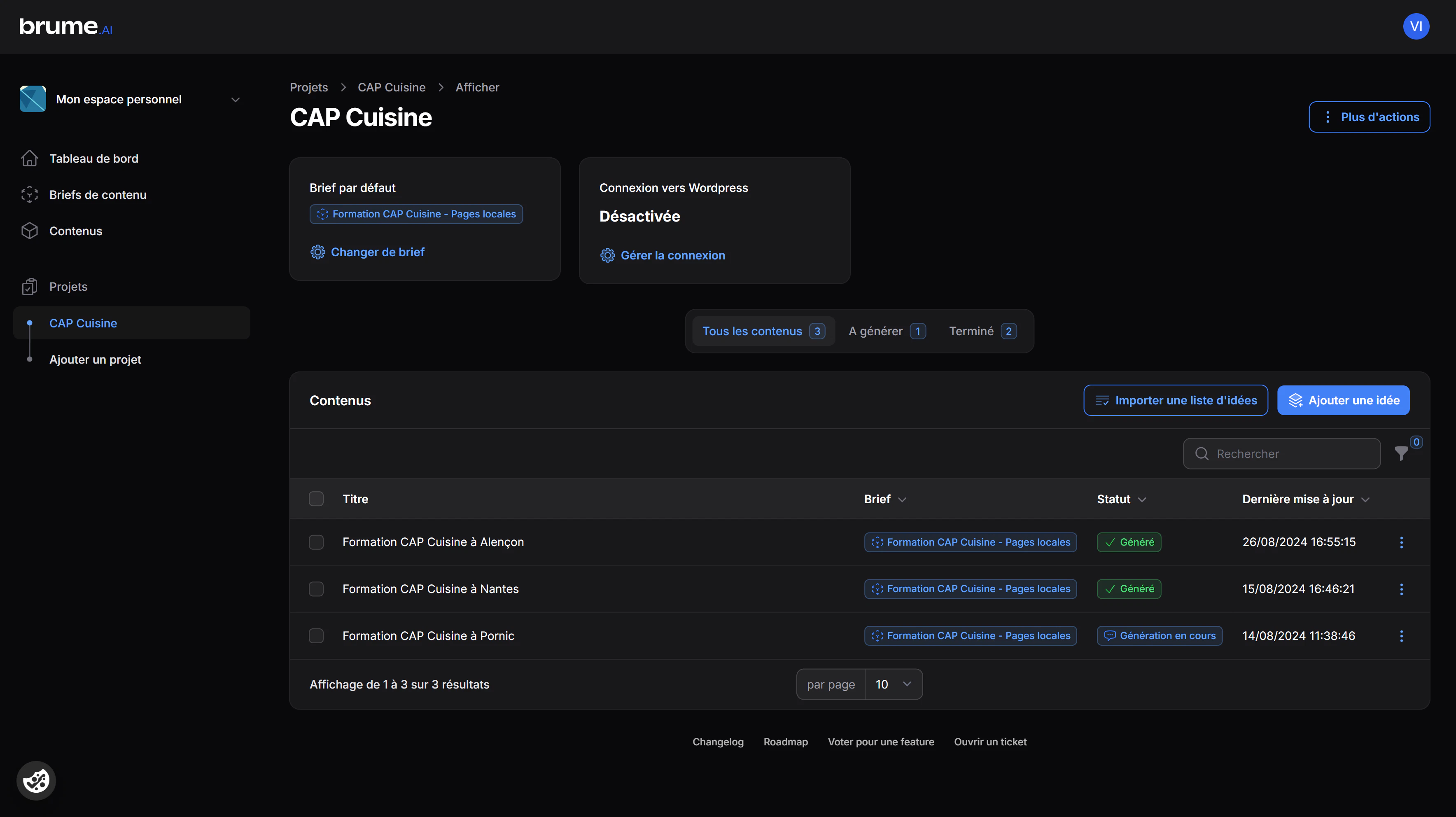Sort the table by Statut column
This screenshot has width=1456, height=817.
1121,499
